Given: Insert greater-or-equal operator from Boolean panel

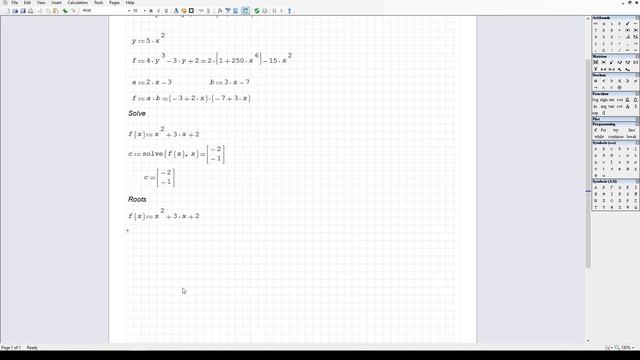Looking at the screenshot, I should tap(627, 81).
